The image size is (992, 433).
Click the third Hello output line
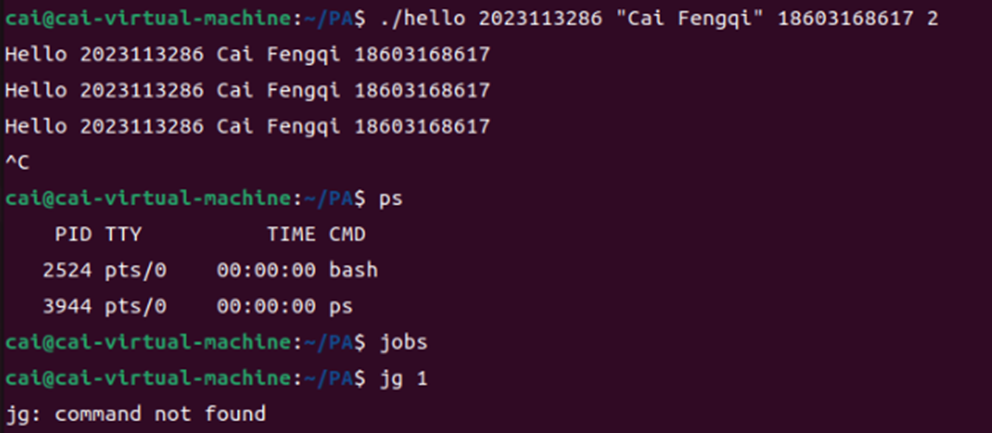tap(247, 126)
